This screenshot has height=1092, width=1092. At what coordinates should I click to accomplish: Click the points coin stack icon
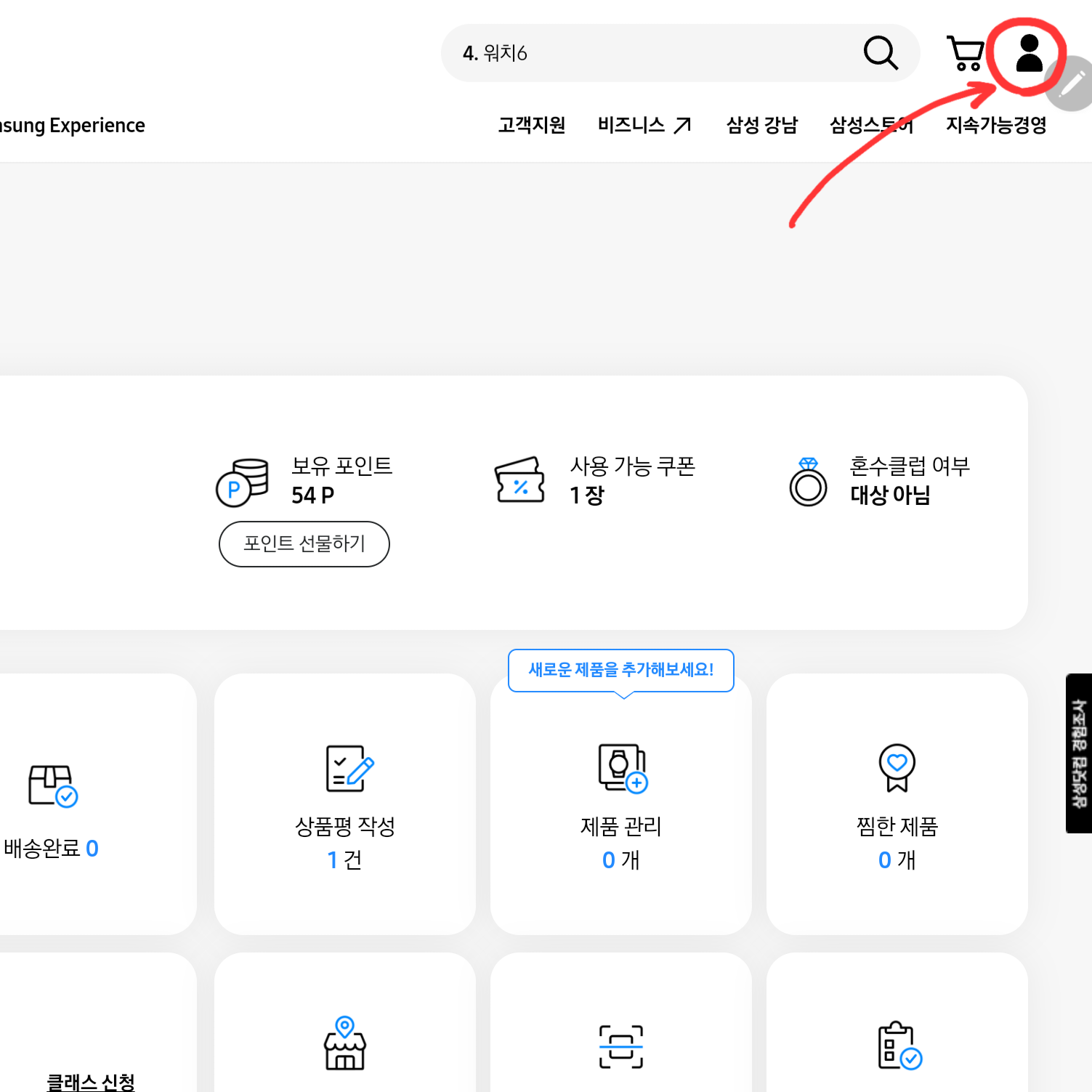243,482
